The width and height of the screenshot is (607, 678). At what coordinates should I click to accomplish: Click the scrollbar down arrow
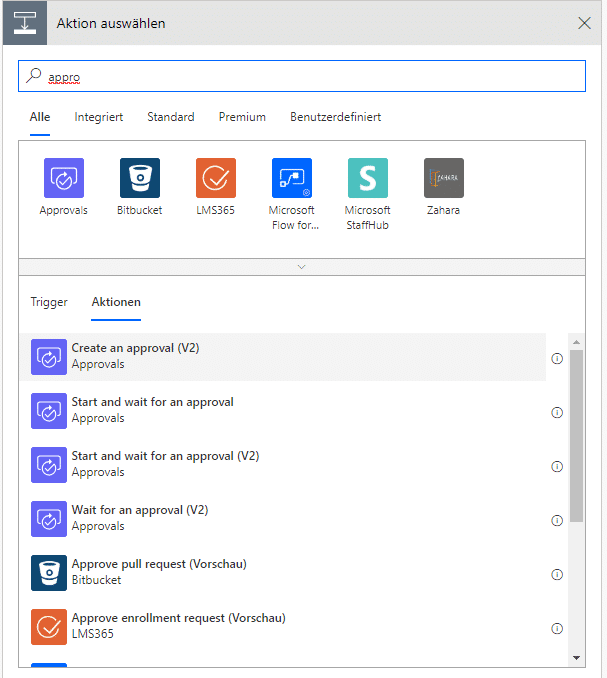pyautogui.click(x=576, y=658)
